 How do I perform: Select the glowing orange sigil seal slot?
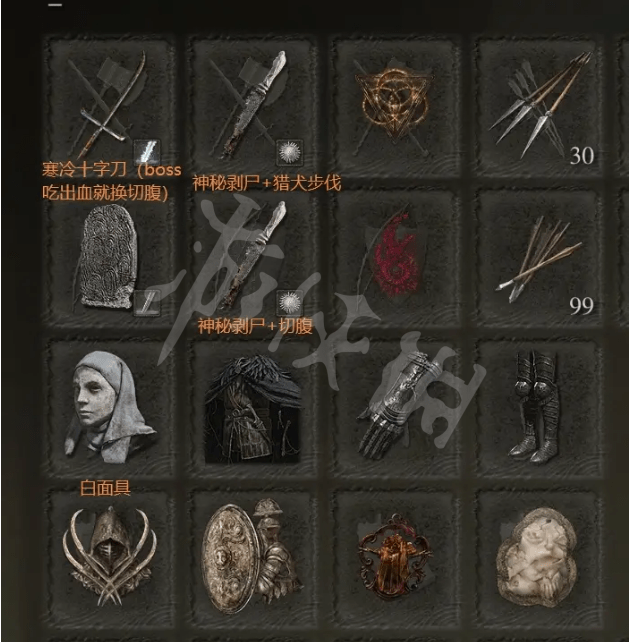click(394, 106)
